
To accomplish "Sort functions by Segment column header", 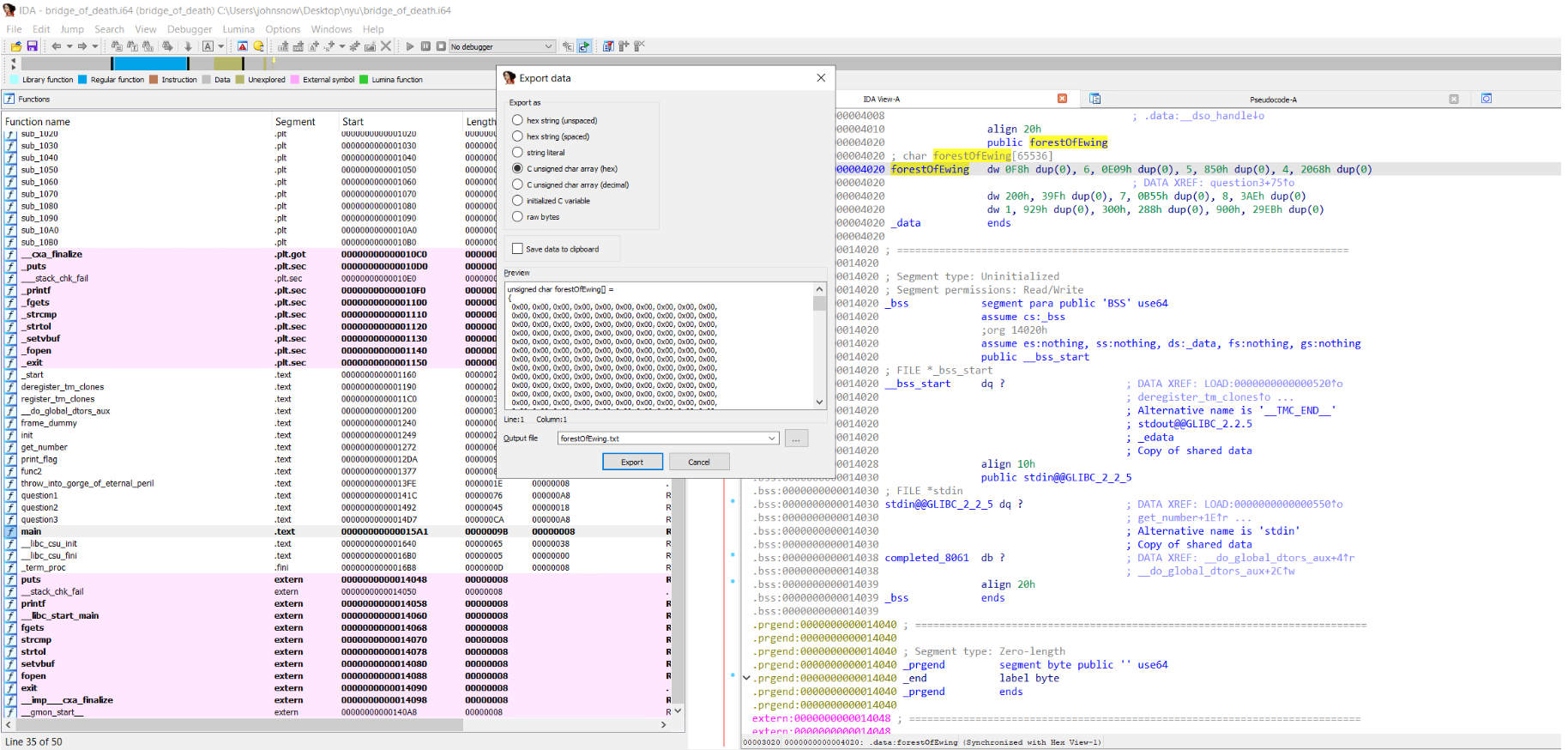I will [304, 122].
